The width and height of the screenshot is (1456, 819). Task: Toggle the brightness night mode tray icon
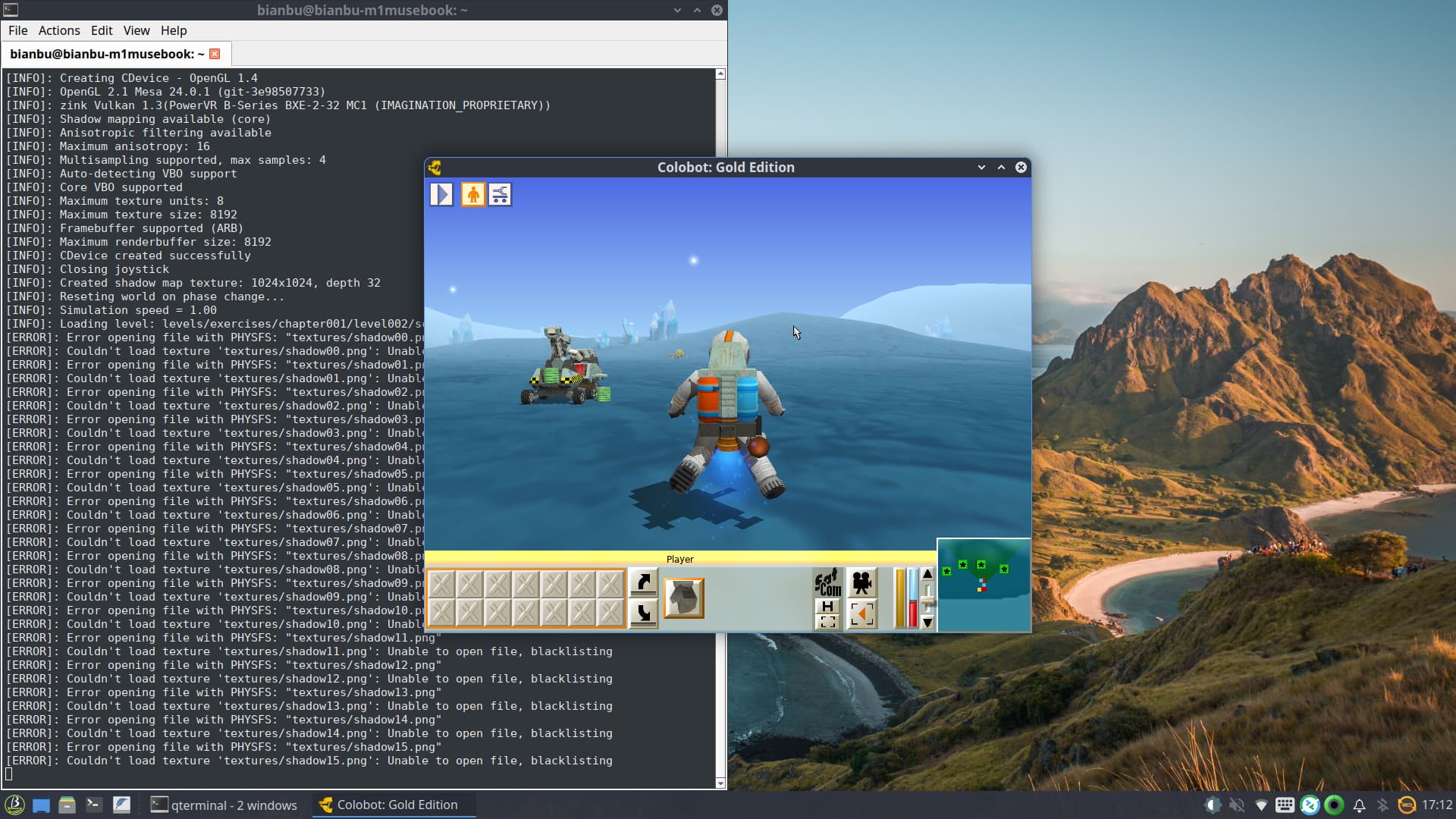[x=1212, y=805]
